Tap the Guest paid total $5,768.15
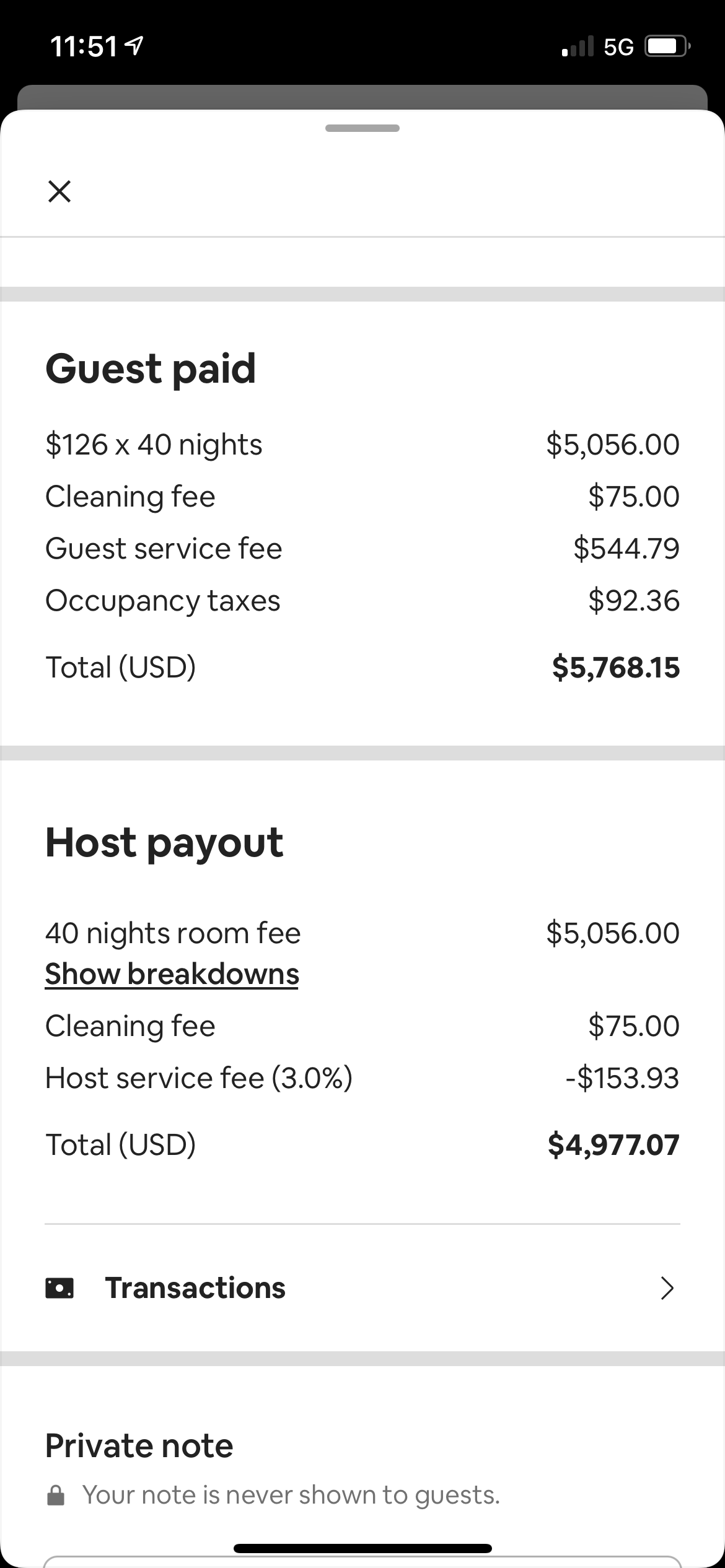Viewport: 725px width, 1568px height. 616,667
